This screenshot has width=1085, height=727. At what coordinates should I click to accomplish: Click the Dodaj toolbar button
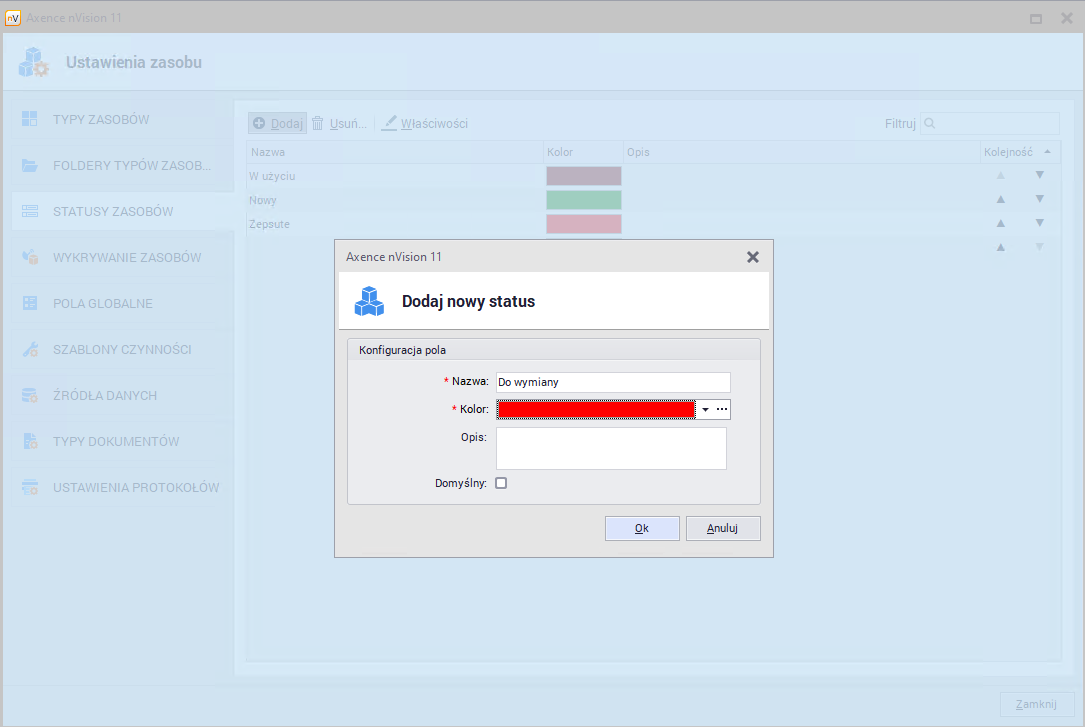277,123
